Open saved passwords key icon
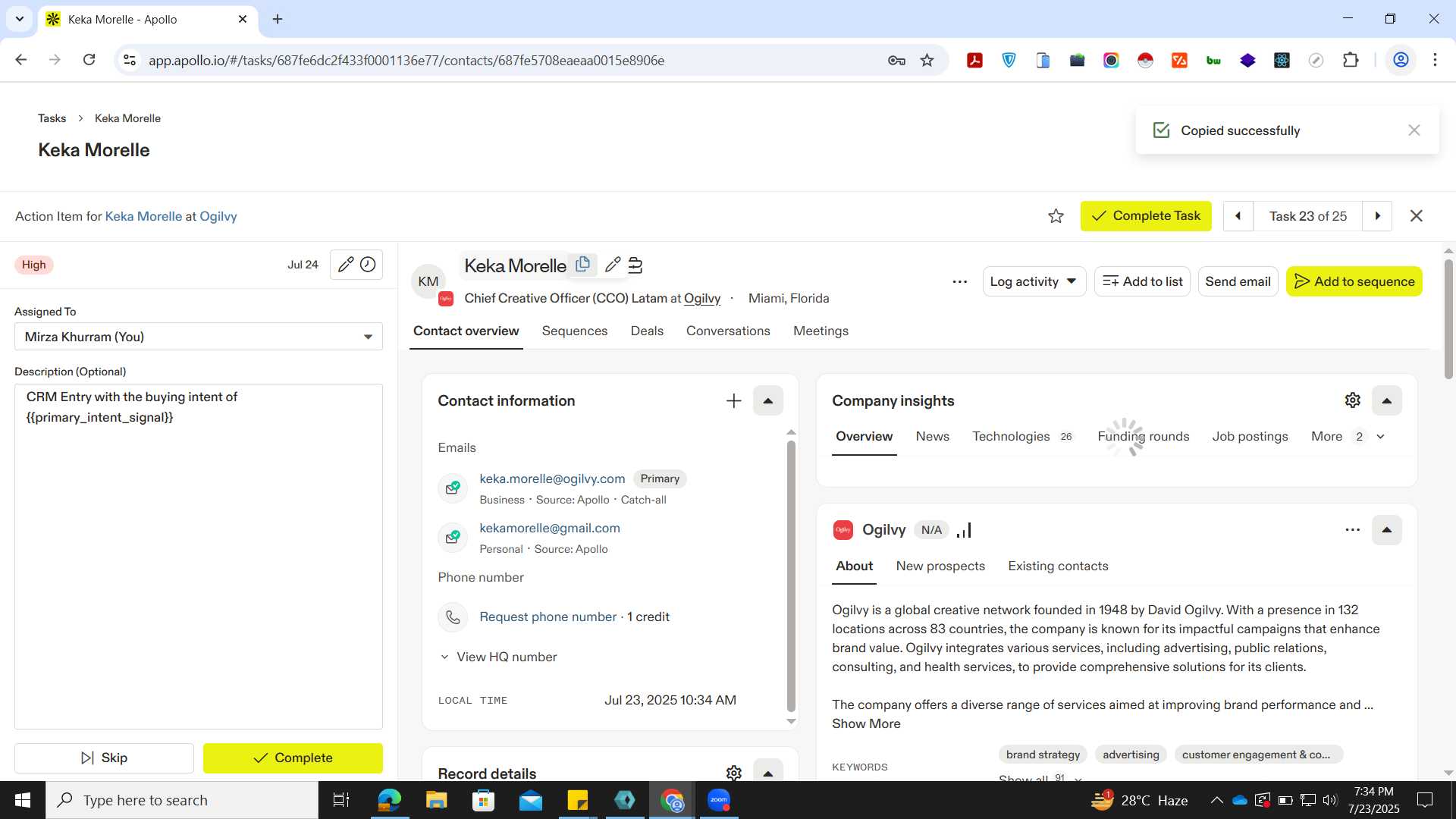1456x819 pixels. pyautogui.click(x=896, y=61)
